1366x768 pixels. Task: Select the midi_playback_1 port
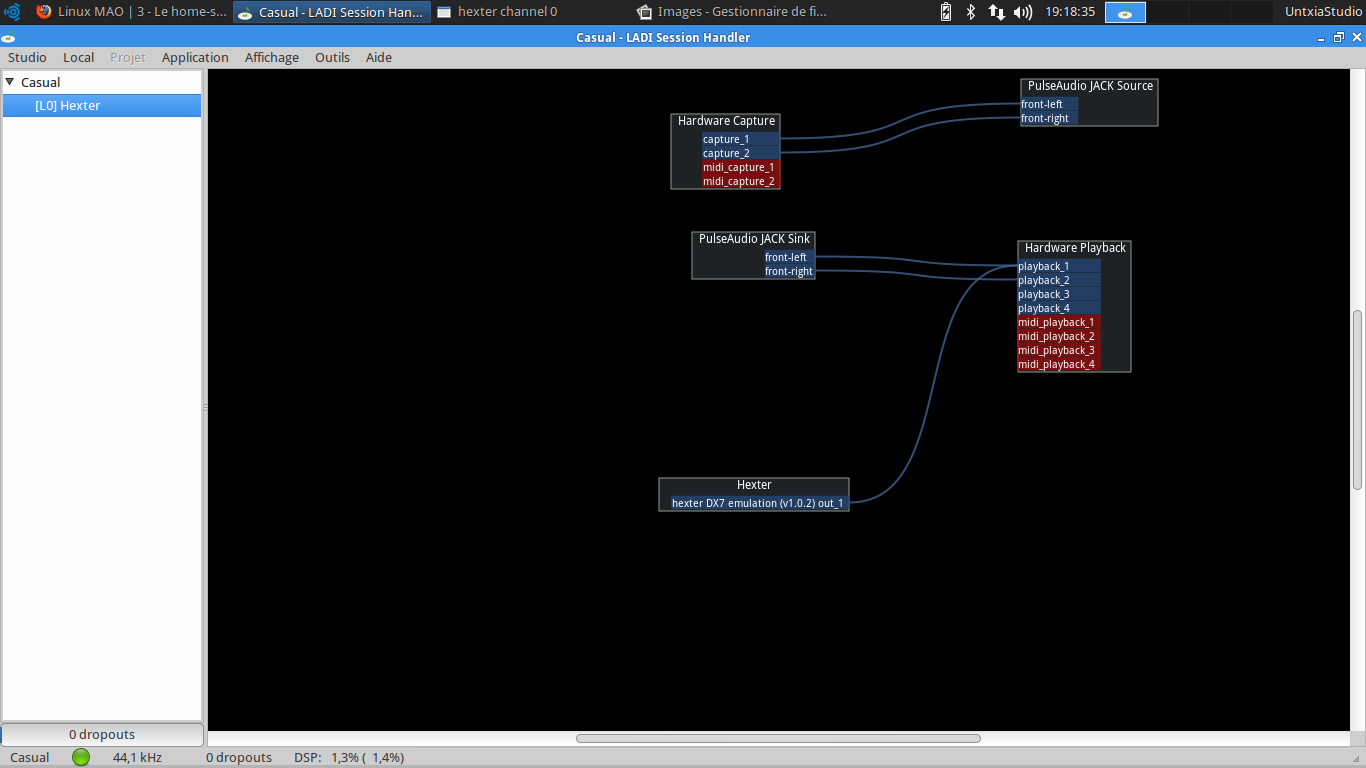click(1059, 322)
